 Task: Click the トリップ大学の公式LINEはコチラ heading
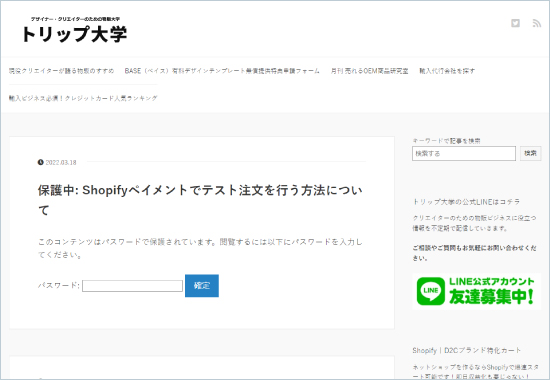pos(466,202)
